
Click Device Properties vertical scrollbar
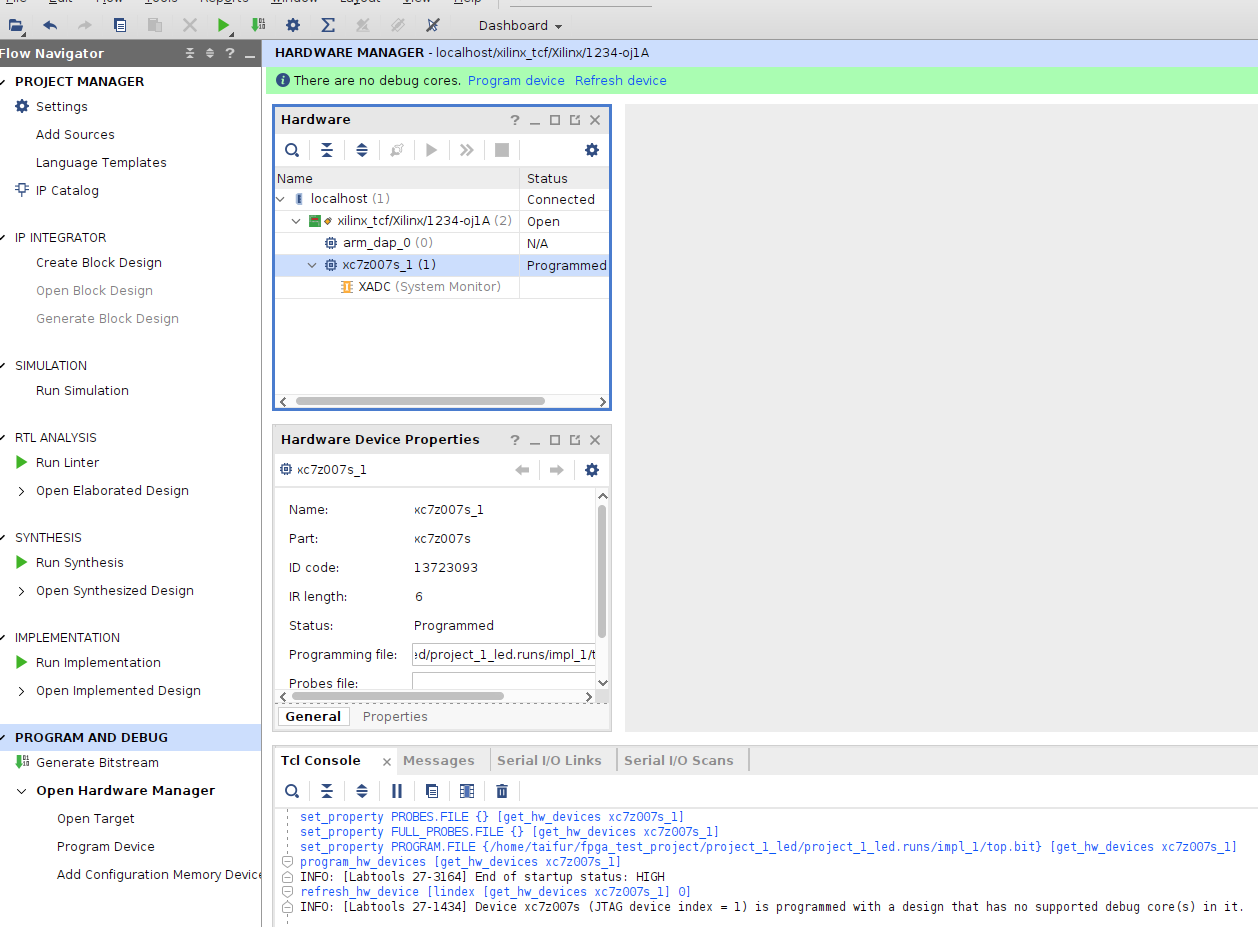click(x=602, y=570)
